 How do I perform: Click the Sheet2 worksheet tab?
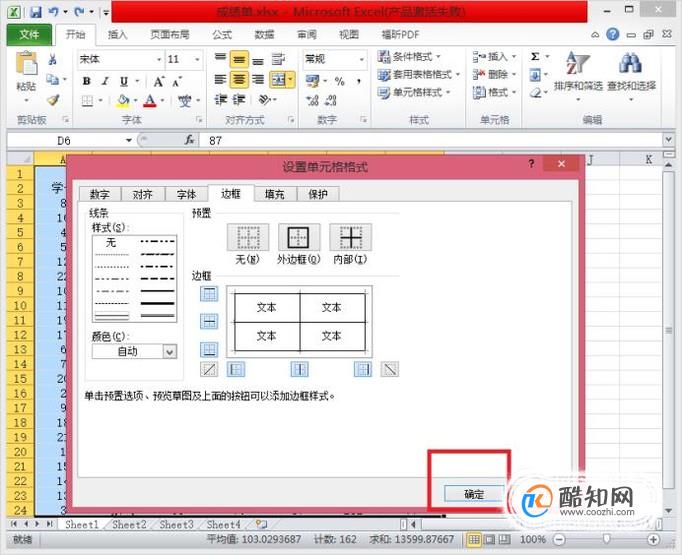tap(129, 525)
